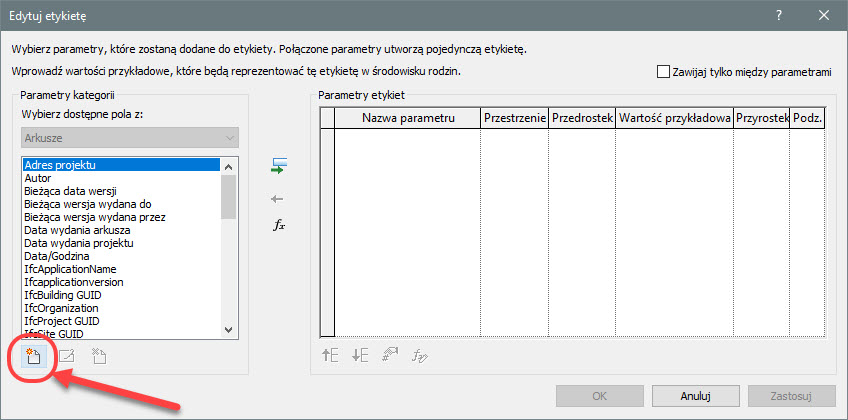Select 'Data wydania projektu' in the list
Image resolution: width=848 pixels, height=420 pixels.
pyautogui.click(x=79, y=243)
